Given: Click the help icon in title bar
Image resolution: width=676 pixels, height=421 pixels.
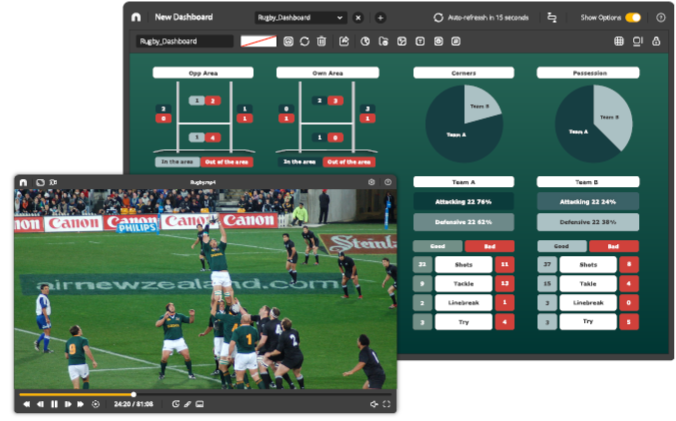Looking at the screenshot, I should (x=660, y=18).
